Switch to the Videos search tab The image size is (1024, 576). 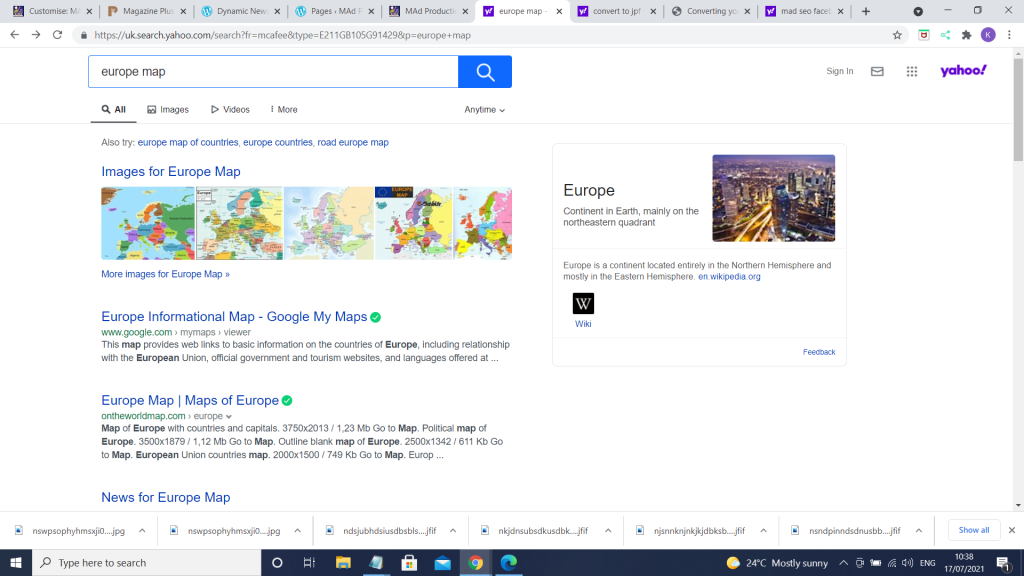pyautogui.click(x=230, y=110)
